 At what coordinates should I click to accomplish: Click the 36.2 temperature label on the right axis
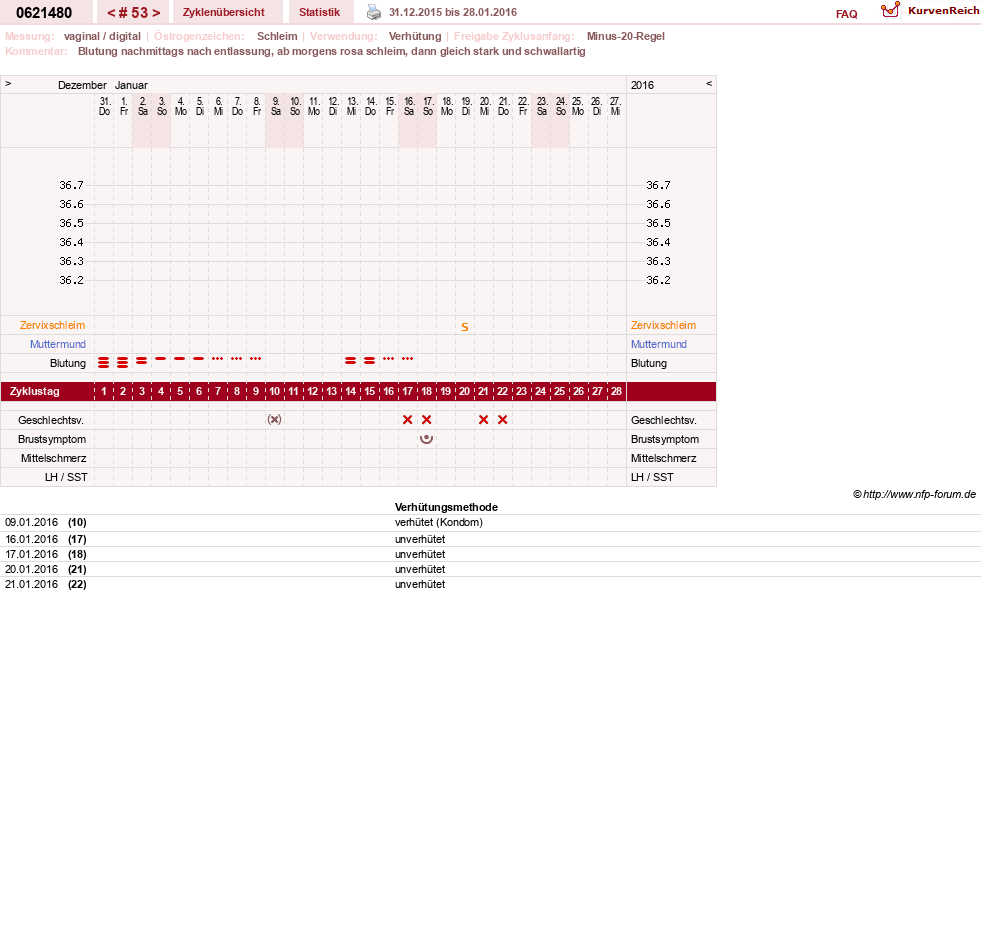(x=658, y=280)
